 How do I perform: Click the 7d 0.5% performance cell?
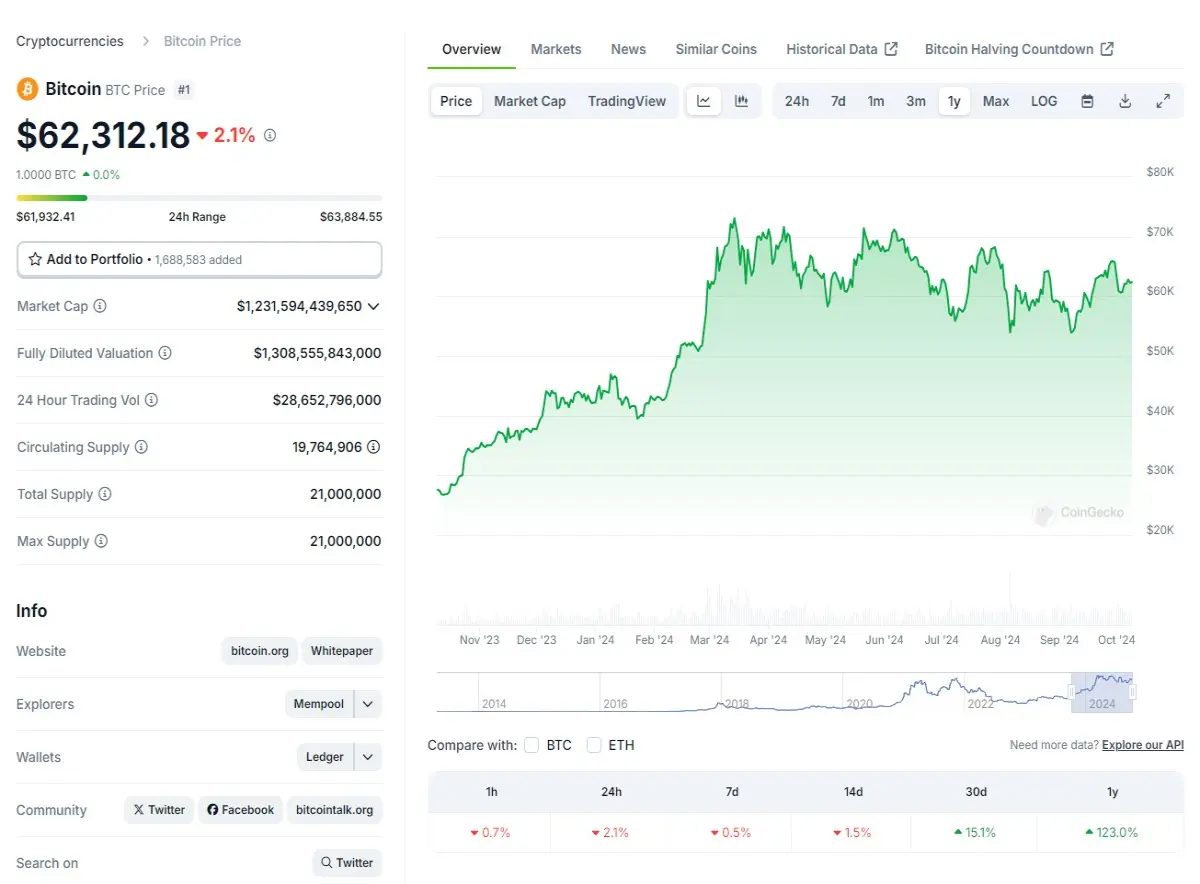click(731, 832)
